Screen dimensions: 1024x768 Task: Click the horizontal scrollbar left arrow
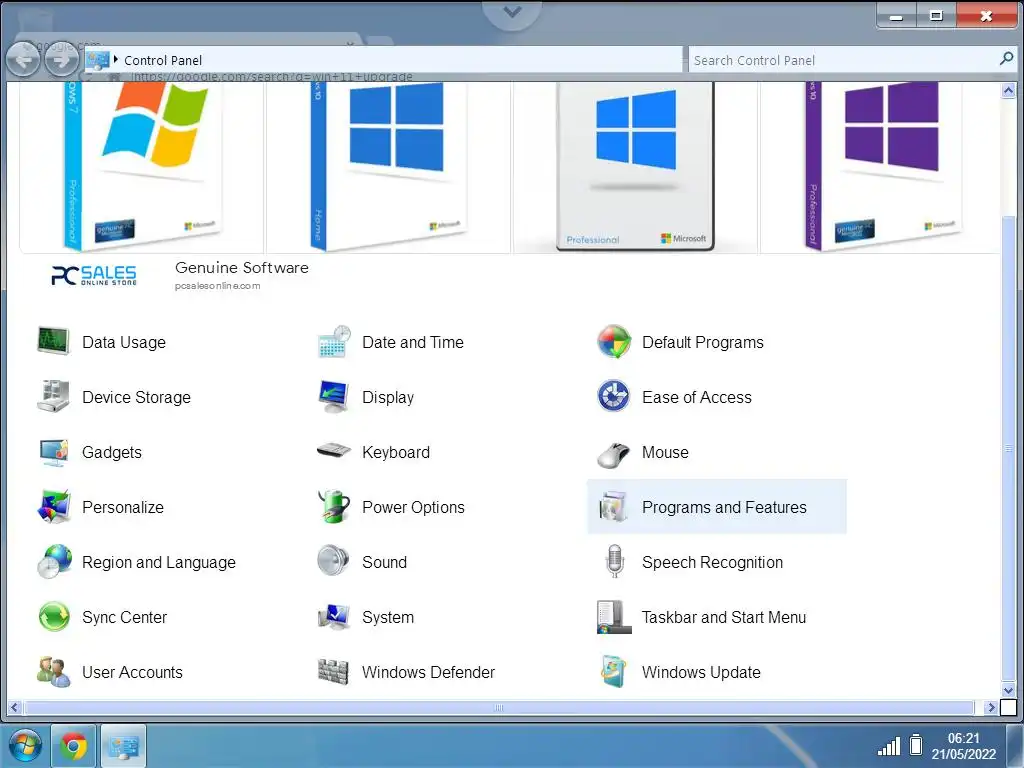coord(15,707)
